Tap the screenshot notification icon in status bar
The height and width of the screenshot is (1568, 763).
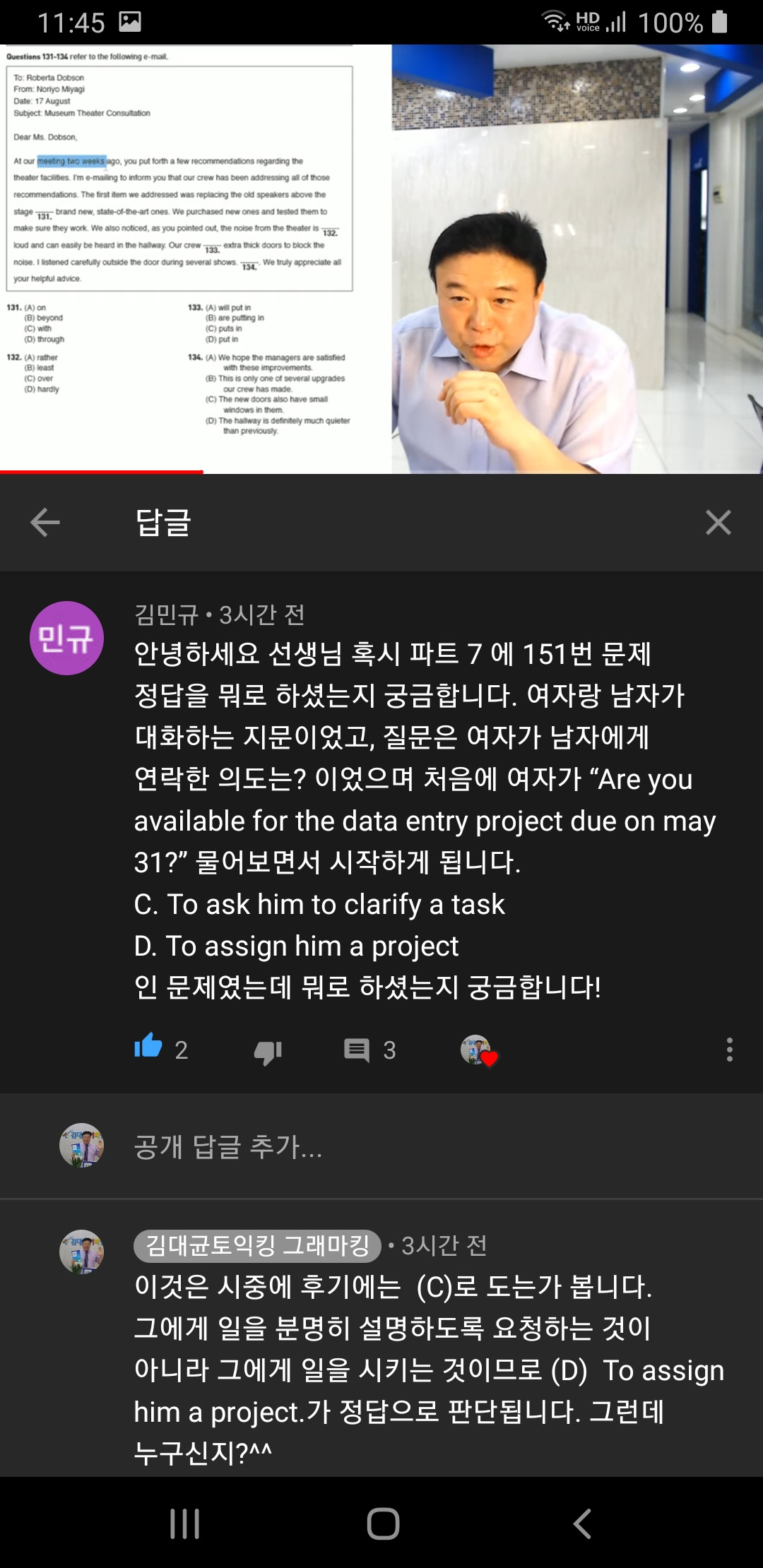click(130, 22)
